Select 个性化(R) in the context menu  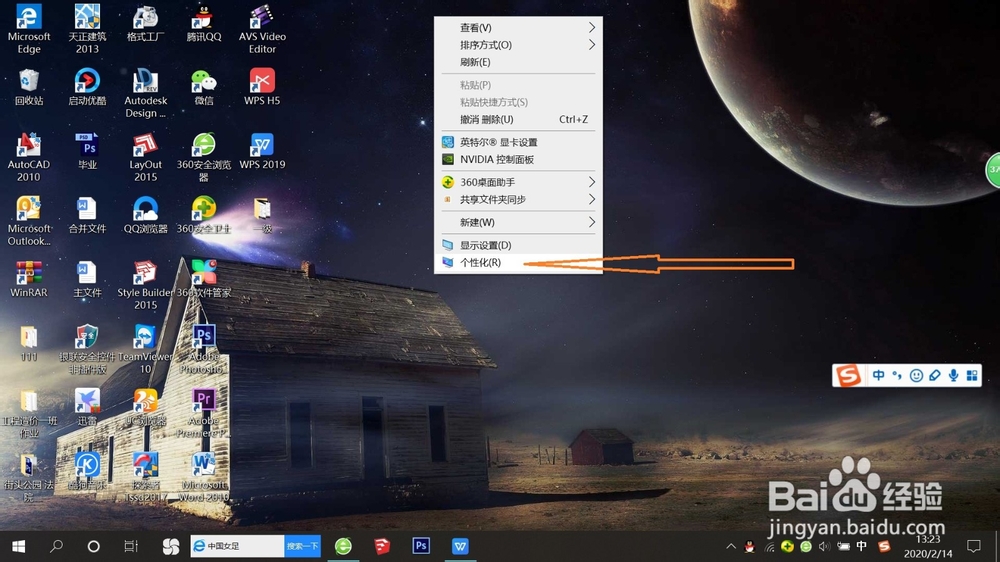[x=518, y=262]
